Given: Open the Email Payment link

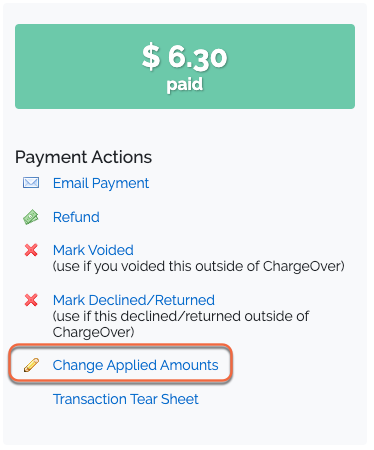Looking at the screenshot, I should (x=101, y=183).
